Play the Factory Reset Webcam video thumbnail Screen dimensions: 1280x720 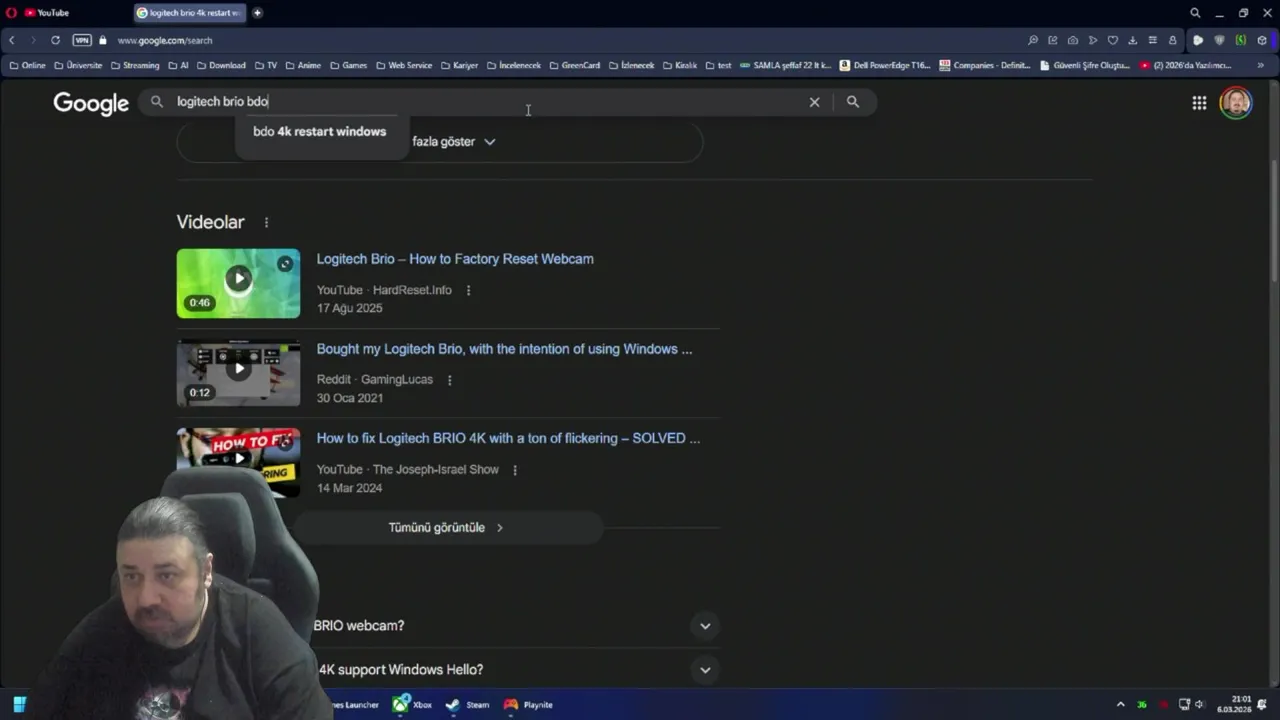tap(238, 283)
